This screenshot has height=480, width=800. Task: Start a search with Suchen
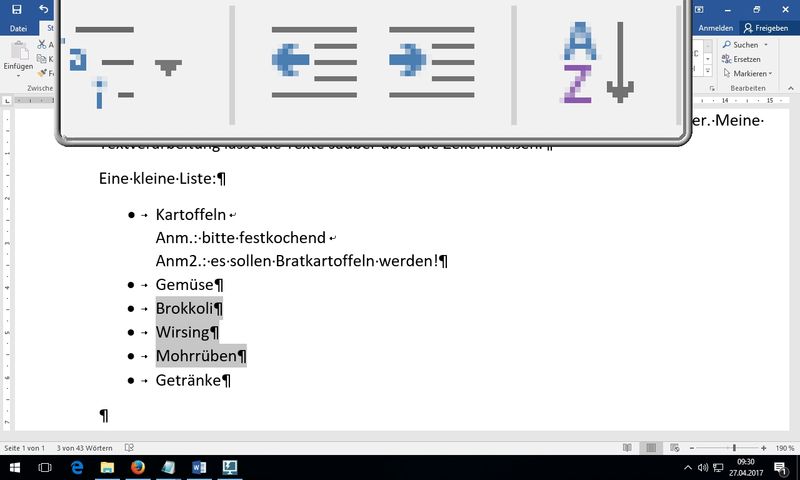740,45
